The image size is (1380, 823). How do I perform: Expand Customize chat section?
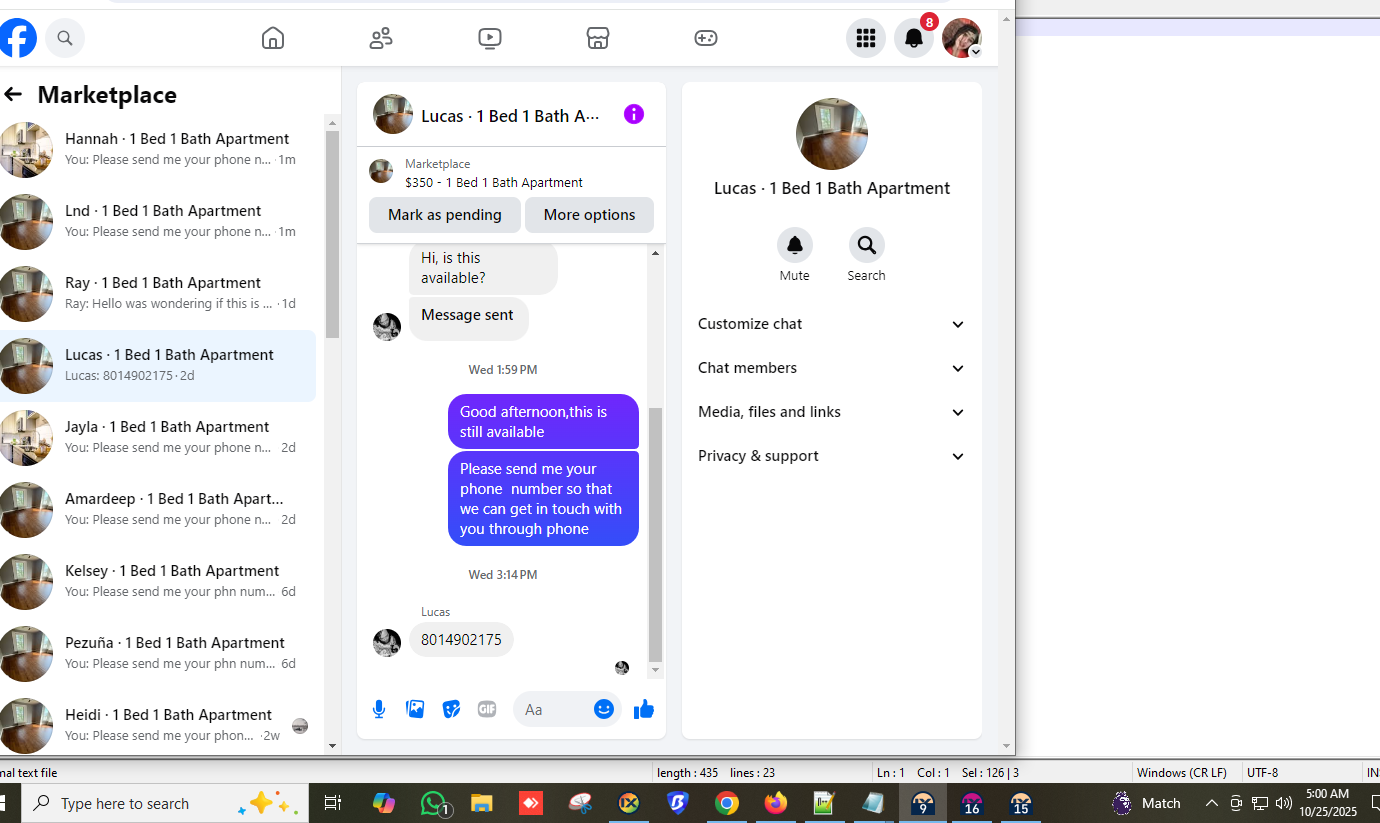click(x=832, y=324)
